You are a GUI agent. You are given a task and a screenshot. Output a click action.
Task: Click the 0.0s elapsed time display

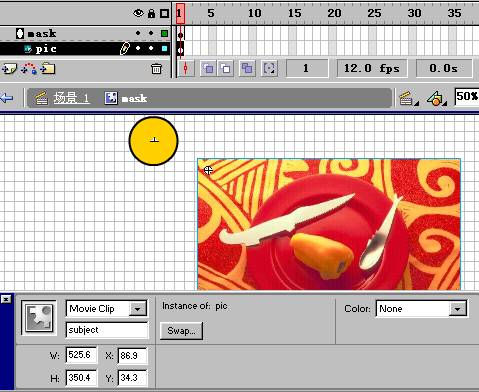click(444, 68)
